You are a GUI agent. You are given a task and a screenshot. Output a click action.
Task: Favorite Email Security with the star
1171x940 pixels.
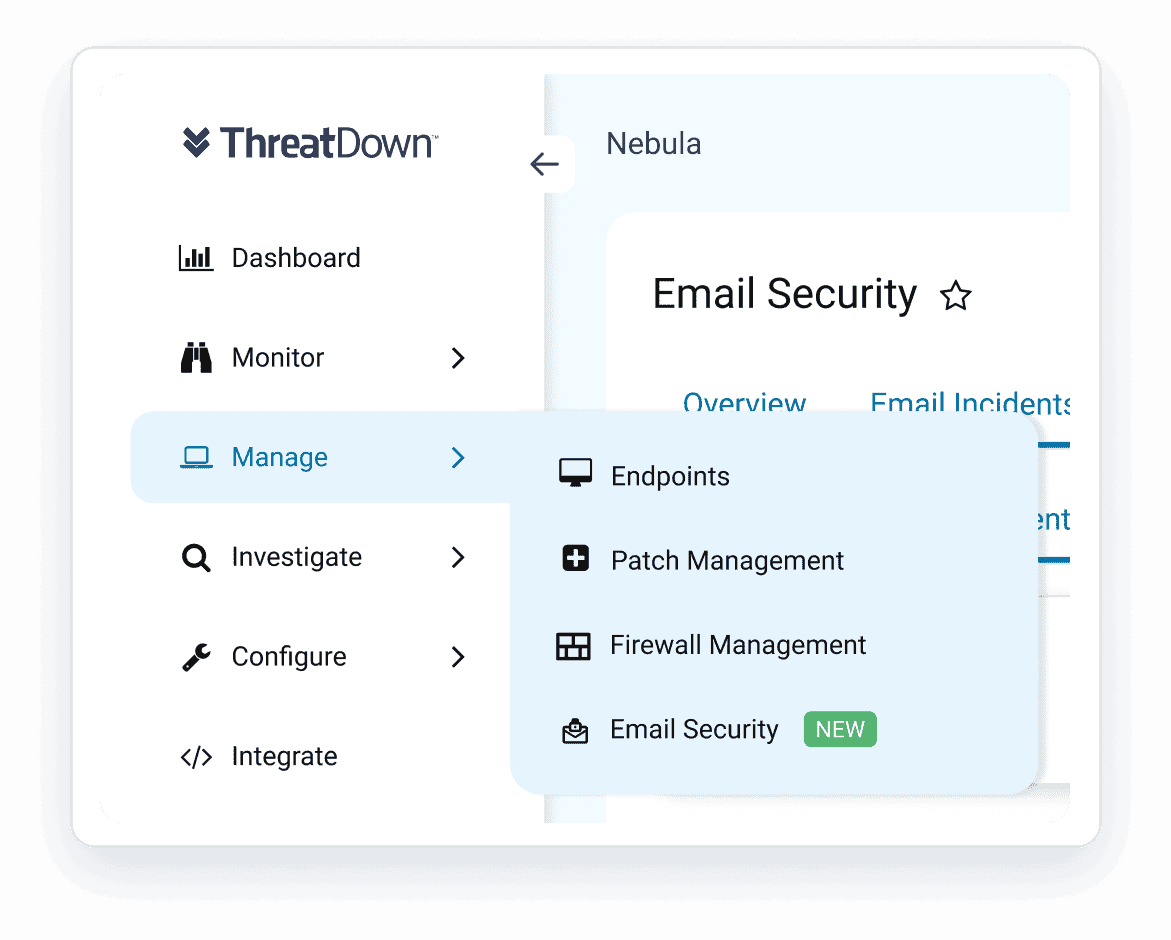956,296
